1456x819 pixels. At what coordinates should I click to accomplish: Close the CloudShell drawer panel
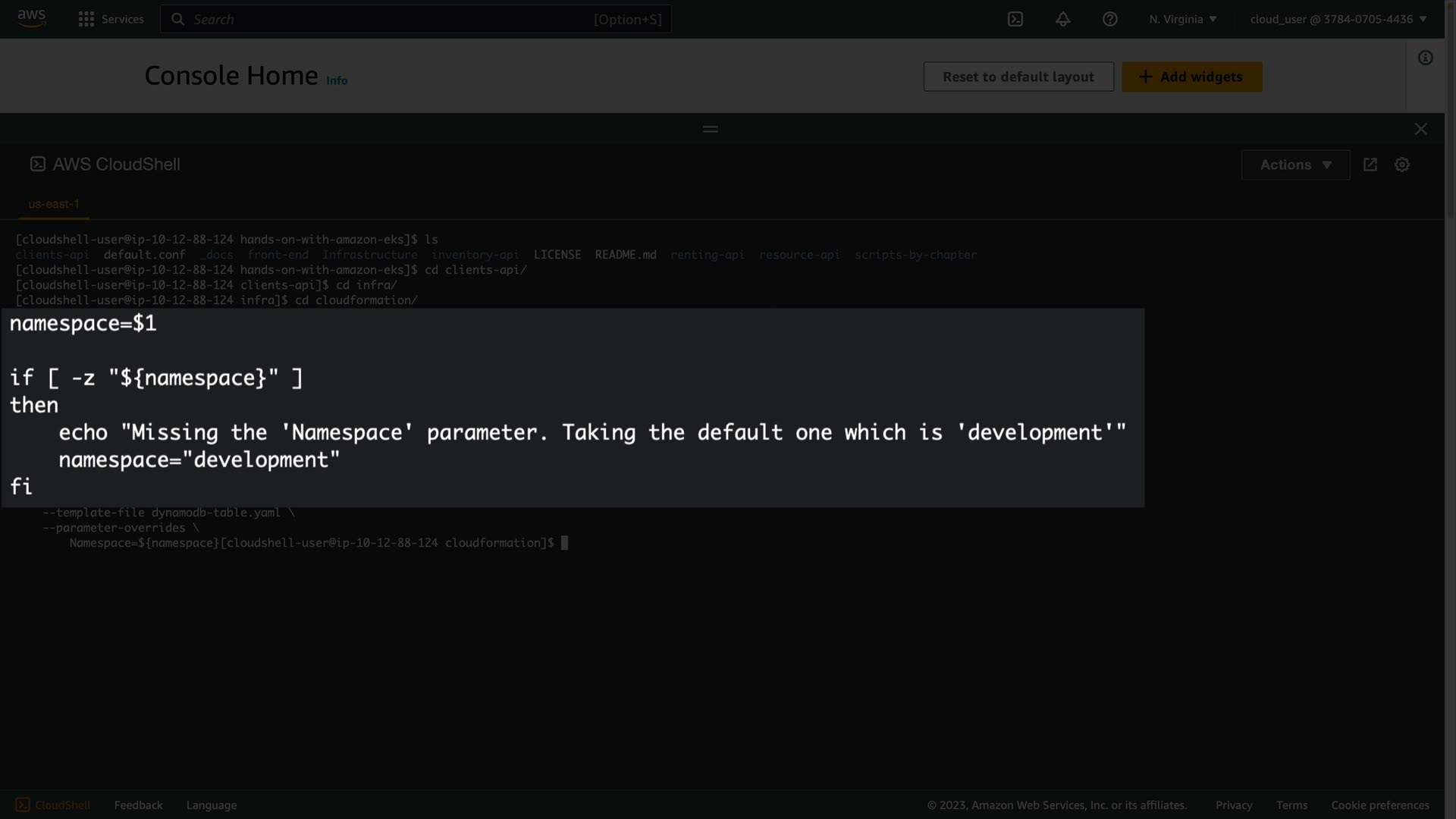pyautogui.click(x=1420, y=129)
